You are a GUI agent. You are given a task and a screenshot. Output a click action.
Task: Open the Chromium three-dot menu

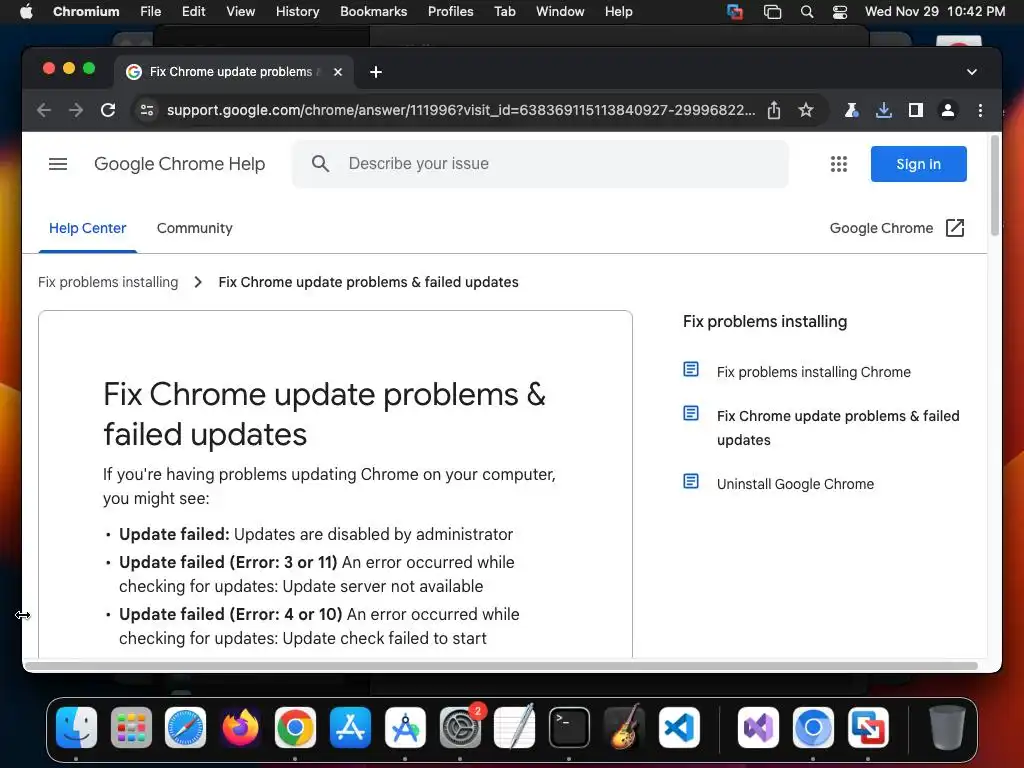(980, 110)
